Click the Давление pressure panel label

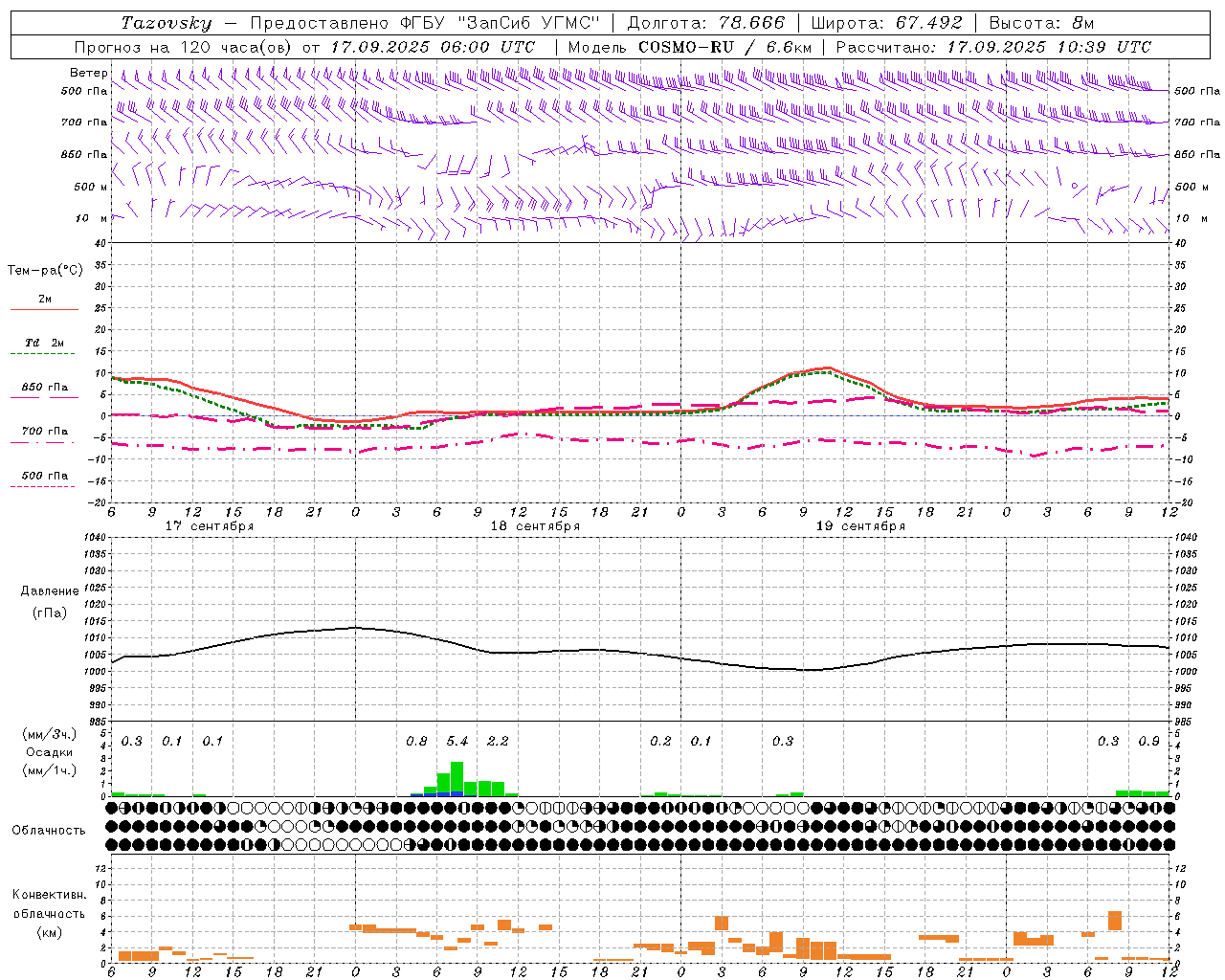pyautogui.click(x=50, y=591)
